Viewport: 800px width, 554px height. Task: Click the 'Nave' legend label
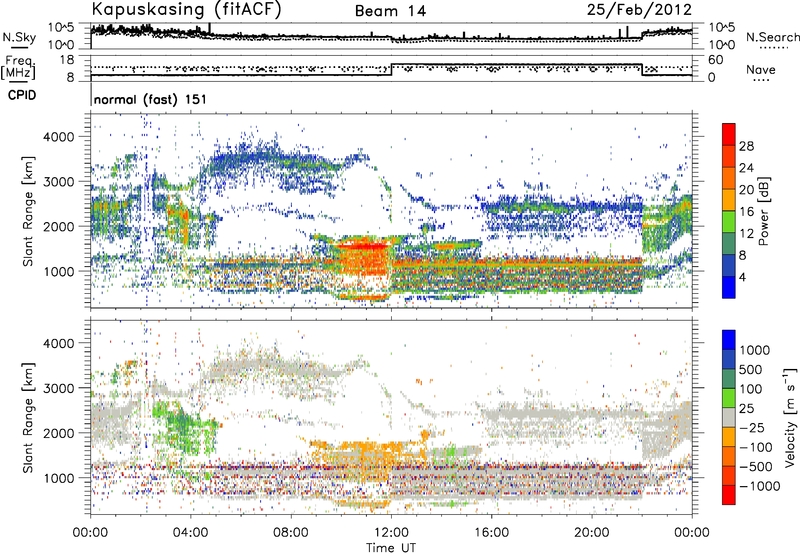[x=761, y=70]
